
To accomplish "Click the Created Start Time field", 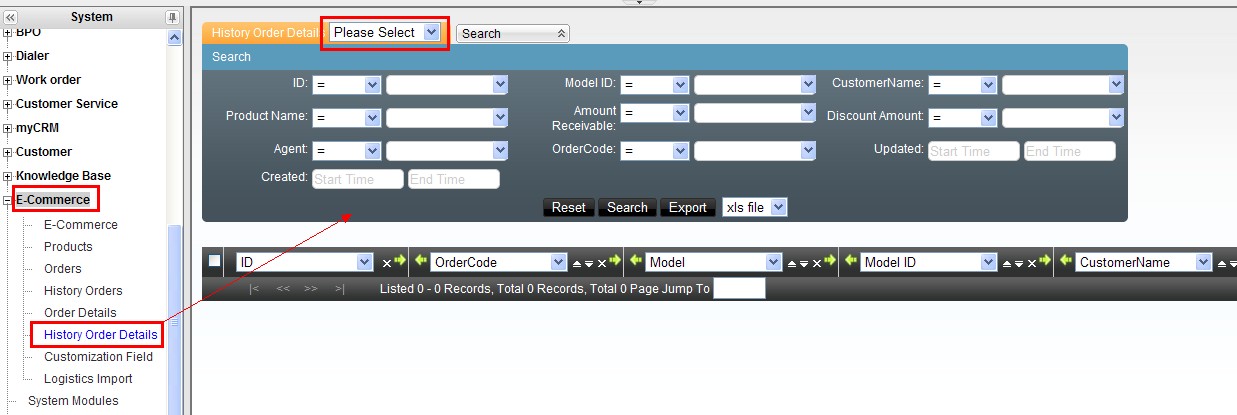I will point(357,179).
